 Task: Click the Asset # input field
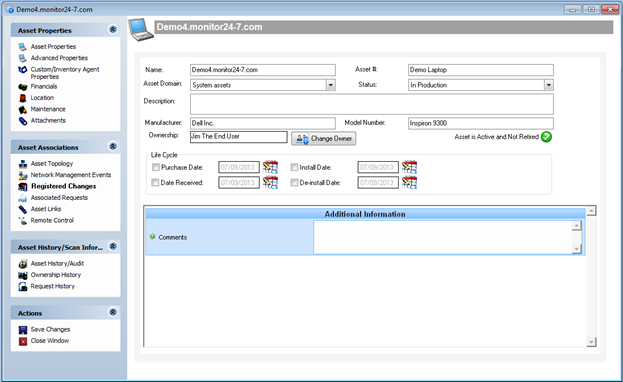481,70
